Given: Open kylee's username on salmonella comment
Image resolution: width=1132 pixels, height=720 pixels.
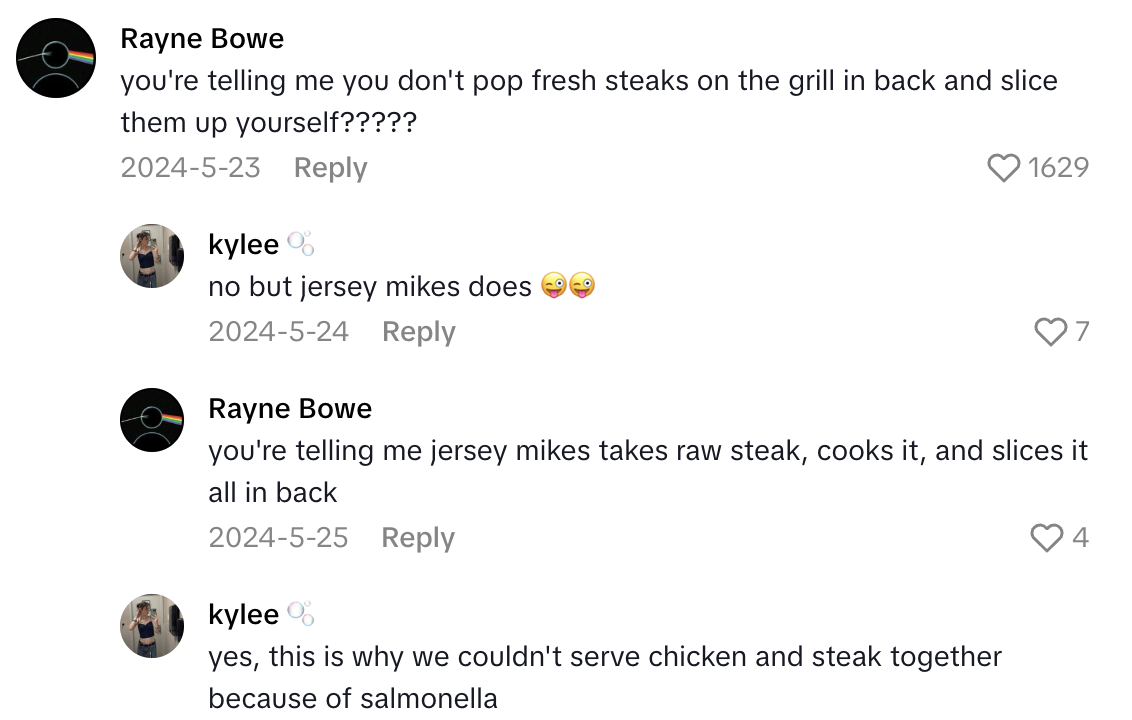Looking at the screenshot, I should coord(243,614).
